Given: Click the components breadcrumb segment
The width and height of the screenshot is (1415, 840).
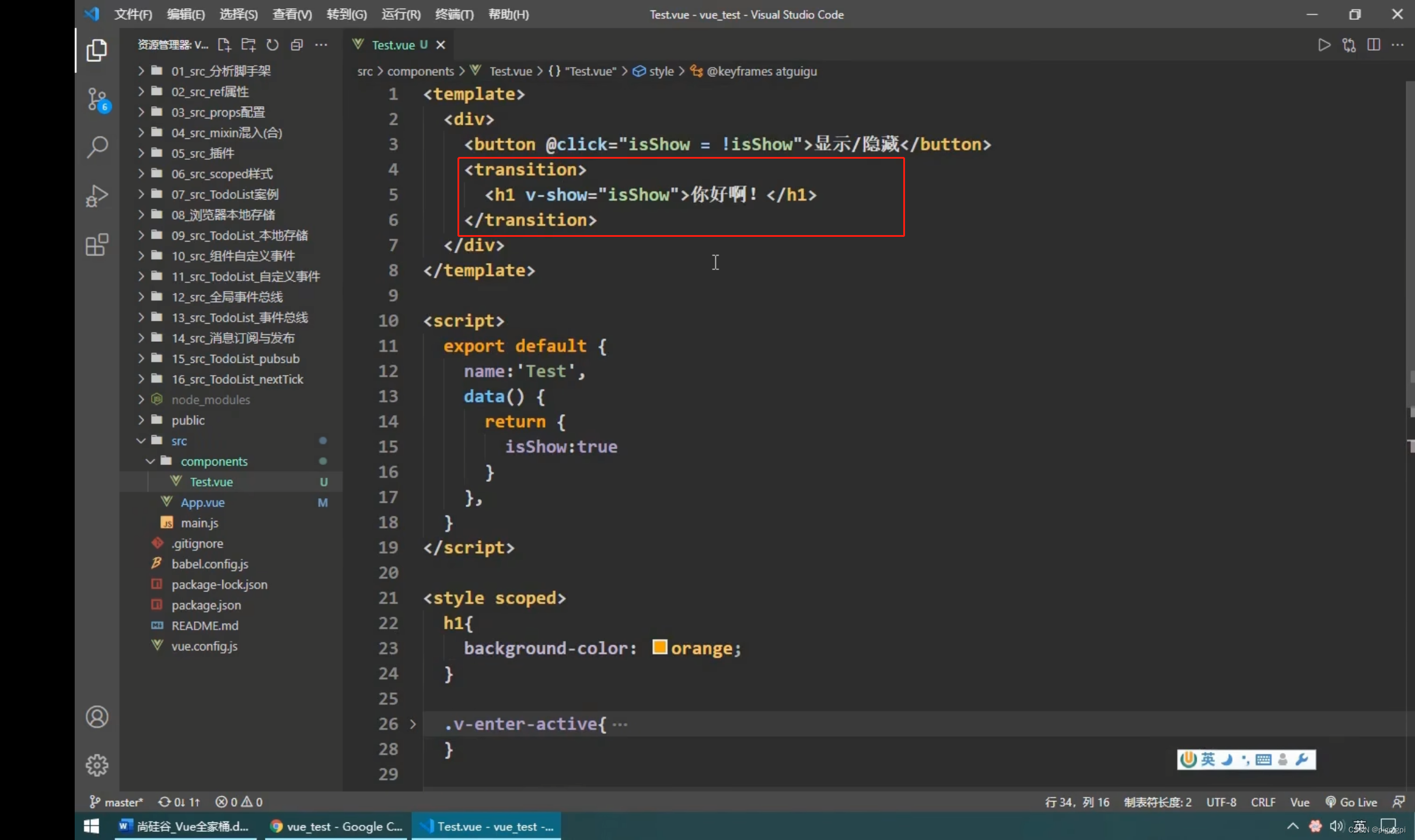Looking at the screenshot, I should (420, 71).
